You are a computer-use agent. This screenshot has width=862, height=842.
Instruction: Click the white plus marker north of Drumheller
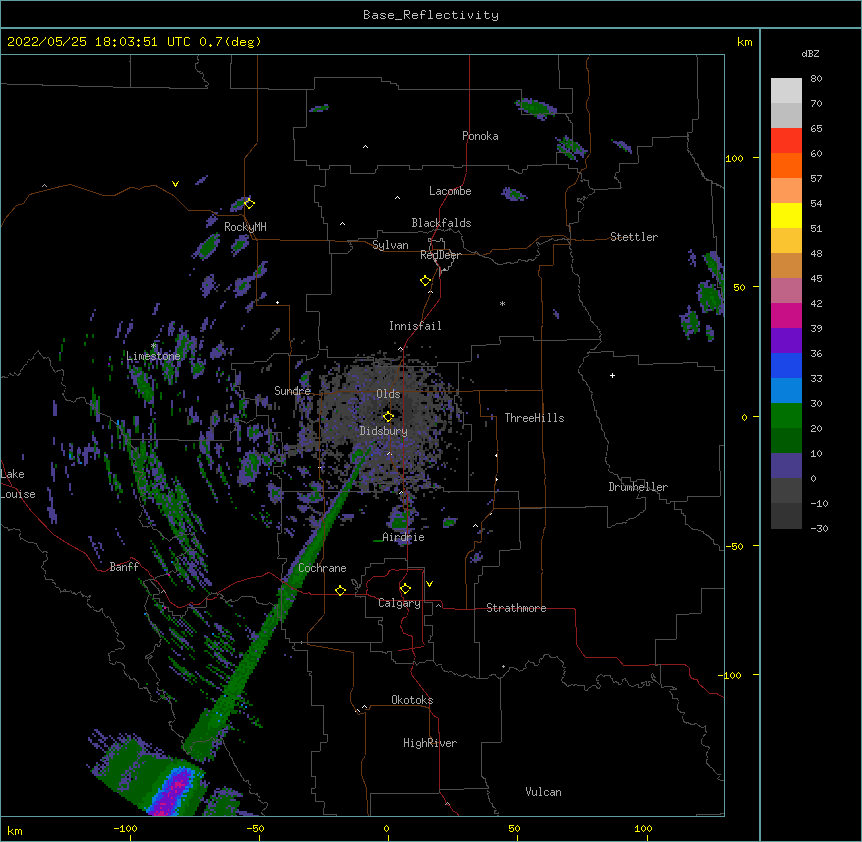click(612, 375)
